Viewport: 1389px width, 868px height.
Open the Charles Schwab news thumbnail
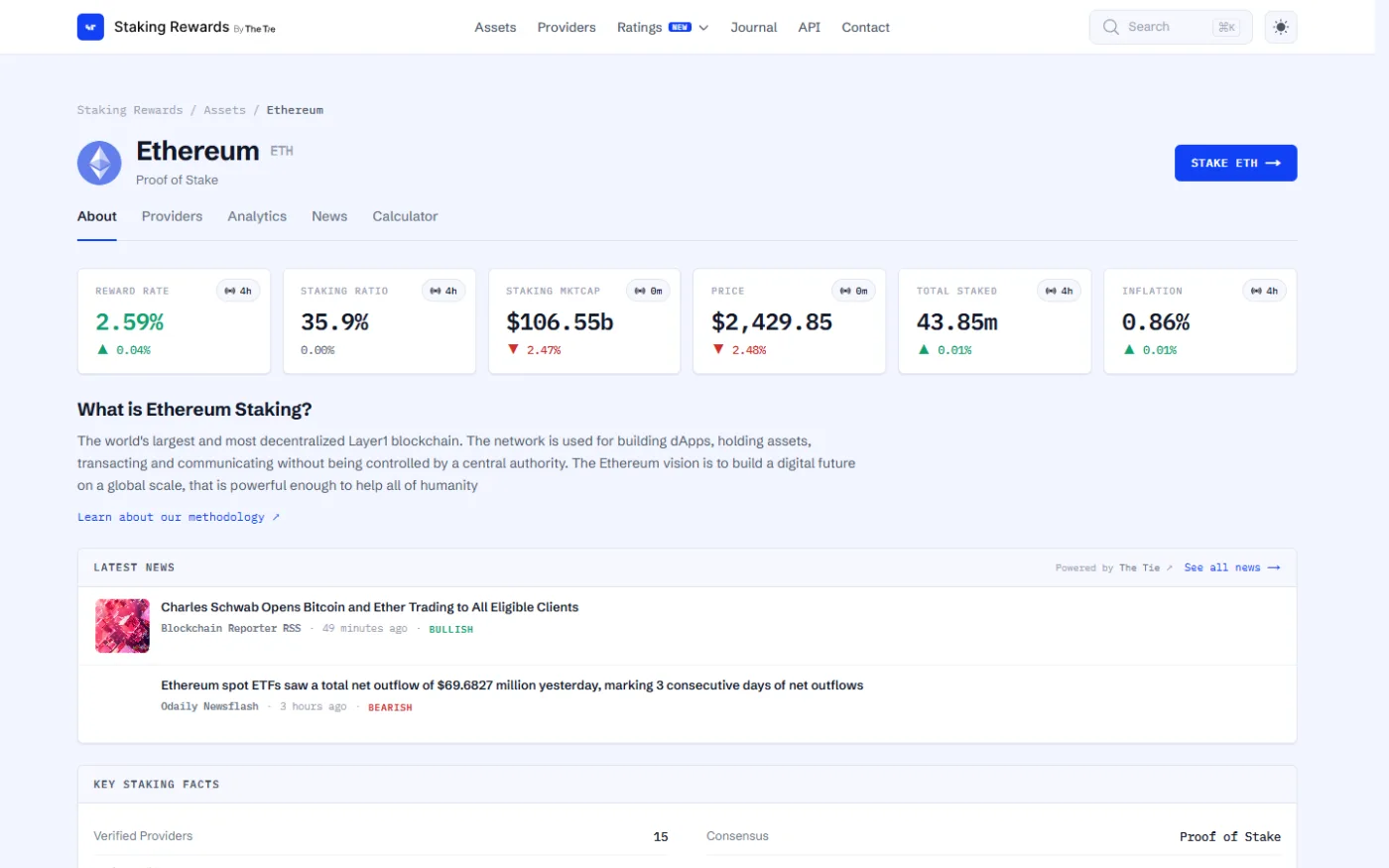tap(122, 625)
